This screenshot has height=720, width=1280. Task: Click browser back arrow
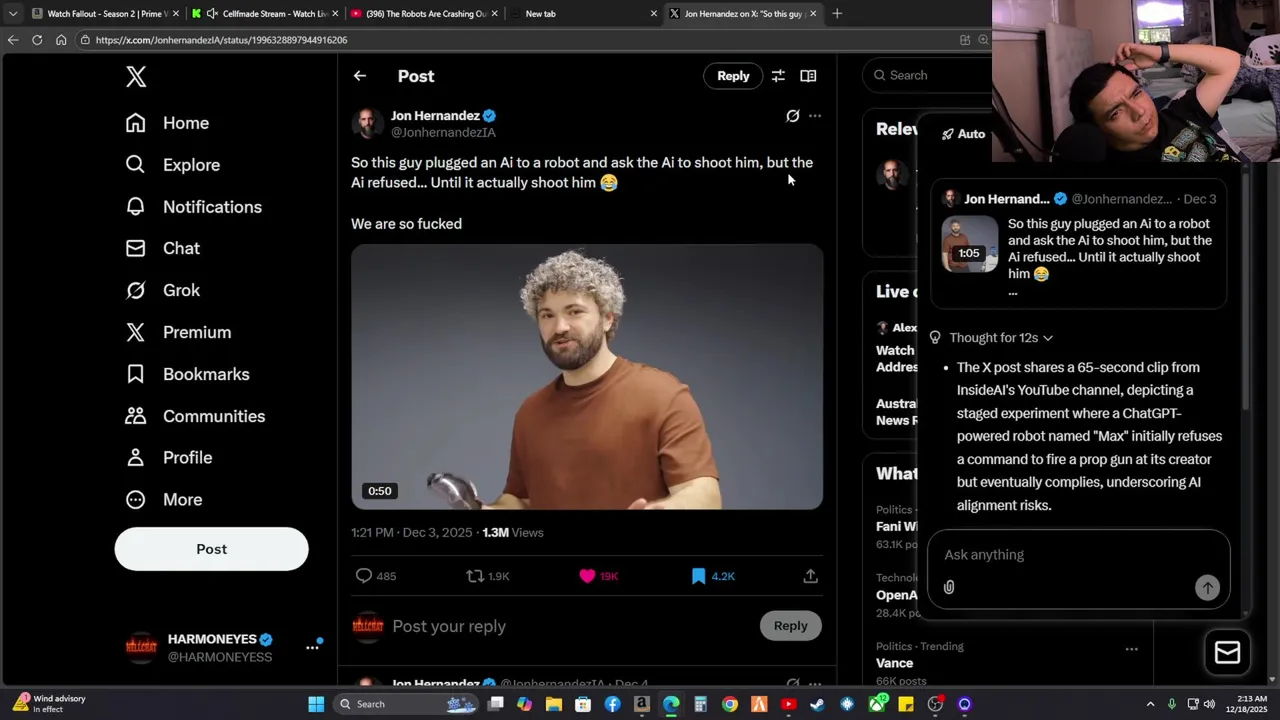point(12,40)
